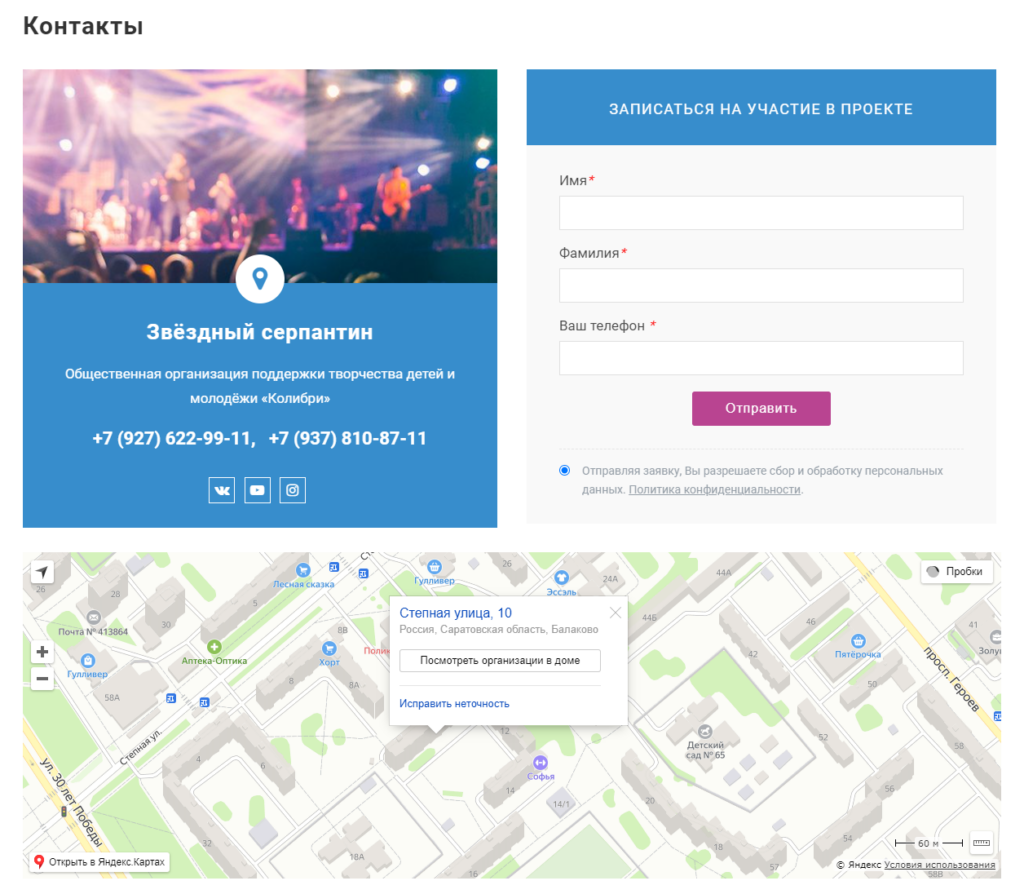This screenshot has height=894, width=1024.
Task: Click the Почта № 413864 map marker
Action: tap(94, 618)
